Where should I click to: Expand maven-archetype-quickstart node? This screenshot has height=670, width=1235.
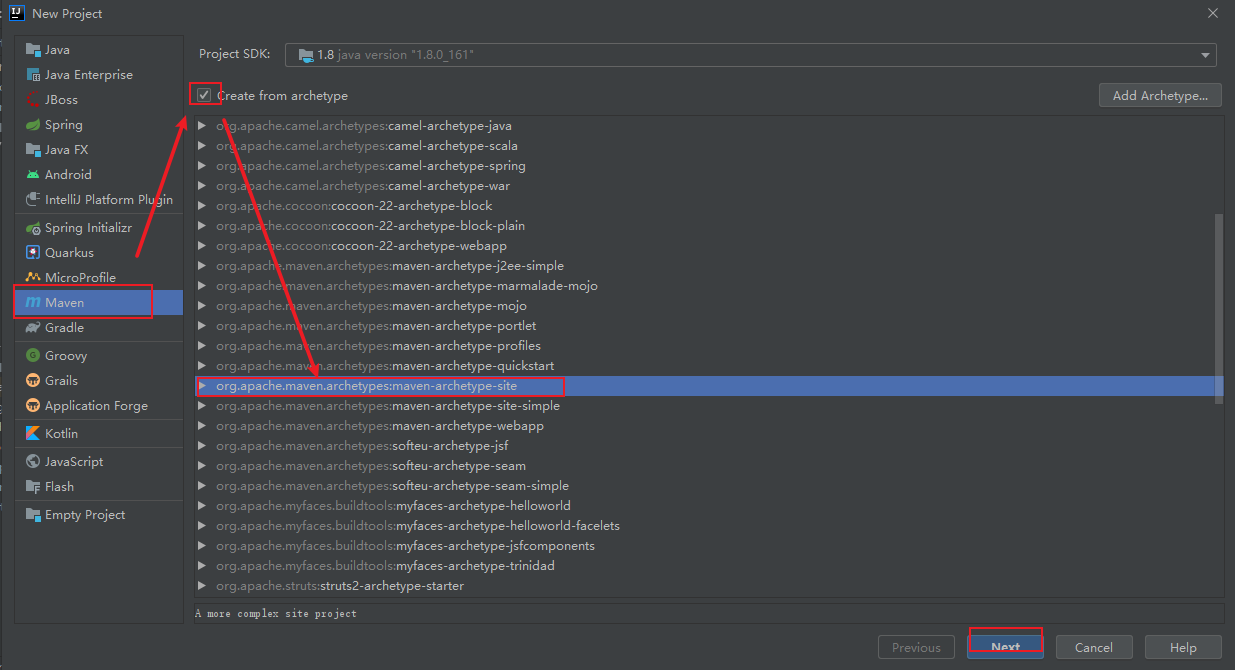(x=202, y=366)
